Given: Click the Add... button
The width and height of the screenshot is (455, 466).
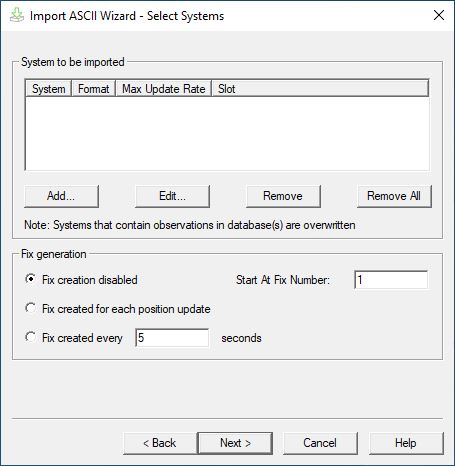Looking at the screenshot, I should point(61,196).
